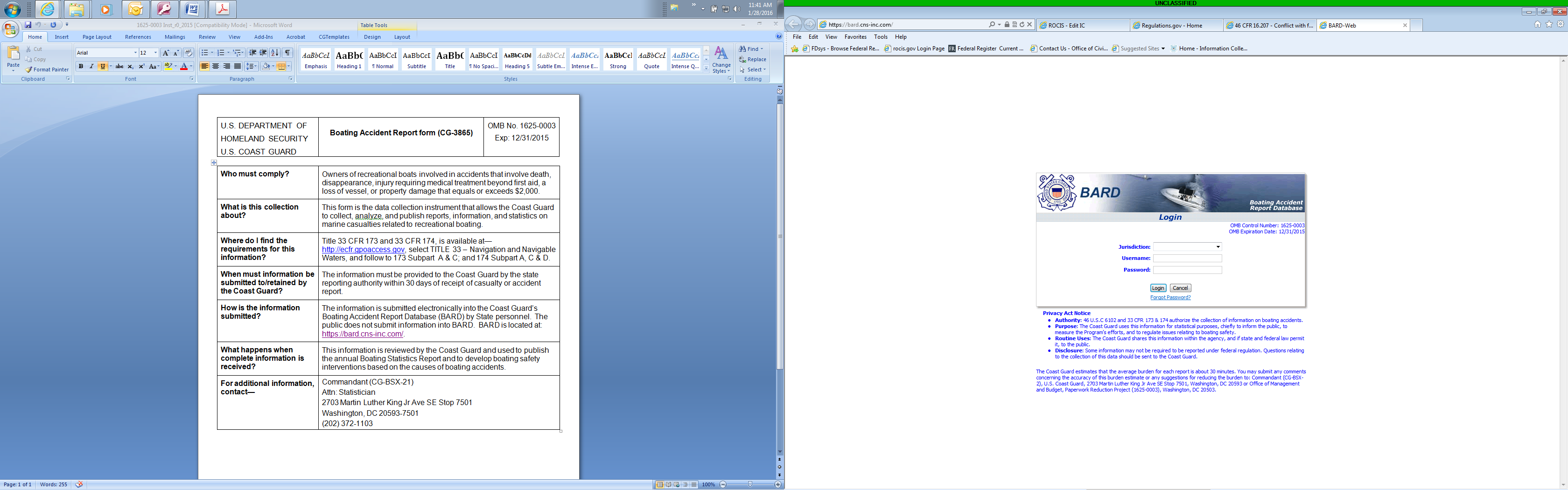Screen dimensions: 1568x490
Task: Apply subscript formatting
Action: pos(130,66)
